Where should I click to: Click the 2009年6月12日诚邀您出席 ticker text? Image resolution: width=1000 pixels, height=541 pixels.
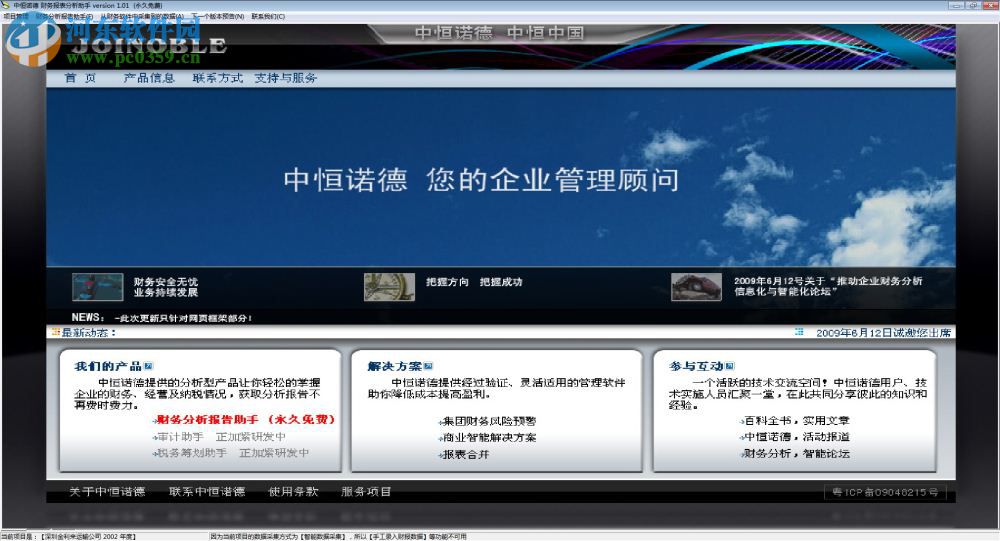pos(883,332)
